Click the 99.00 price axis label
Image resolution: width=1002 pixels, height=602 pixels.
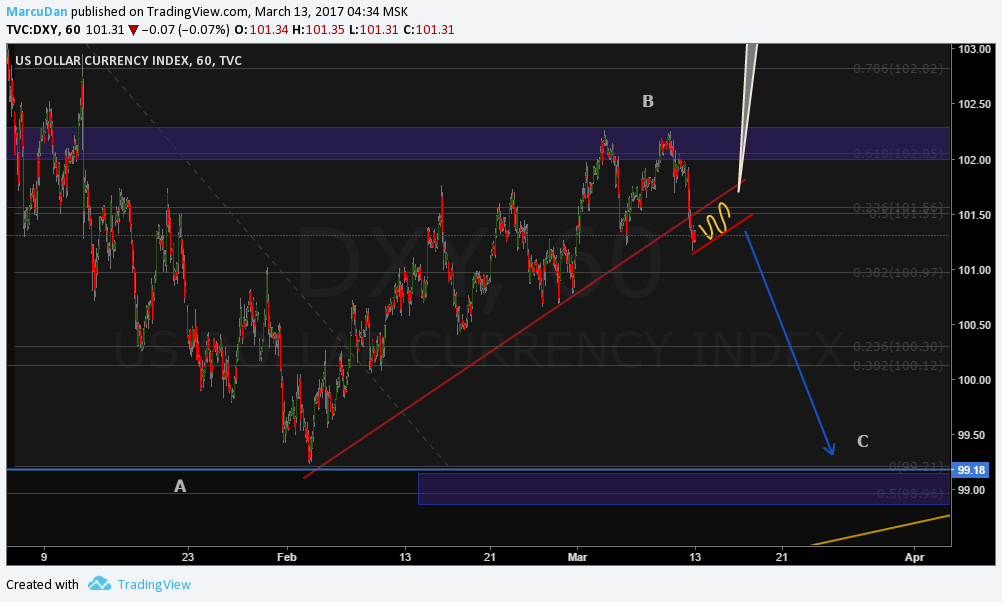tap(972, 490)
